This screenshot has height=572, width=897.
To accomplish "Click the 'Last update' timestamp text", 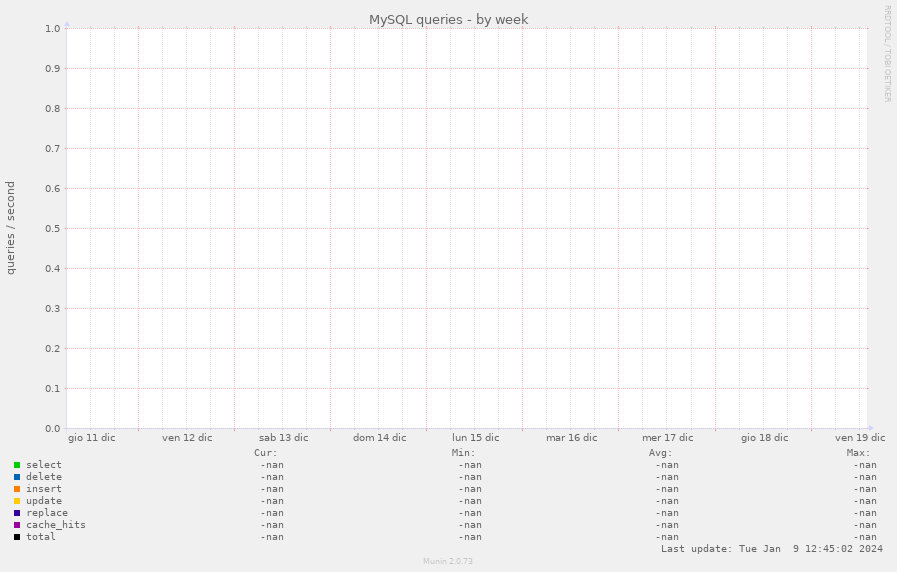I will pyautogui.click(x=772, y=549).
